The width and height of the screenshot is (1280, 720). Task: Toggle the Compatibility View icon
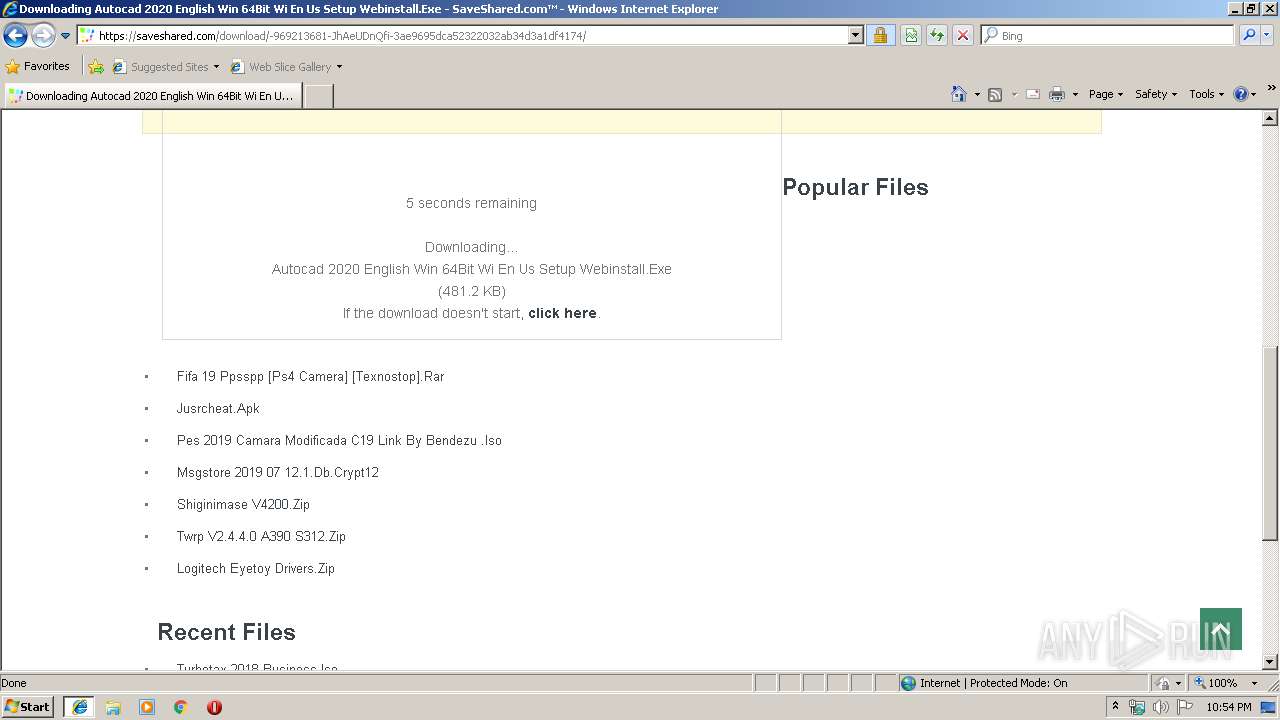911,36
